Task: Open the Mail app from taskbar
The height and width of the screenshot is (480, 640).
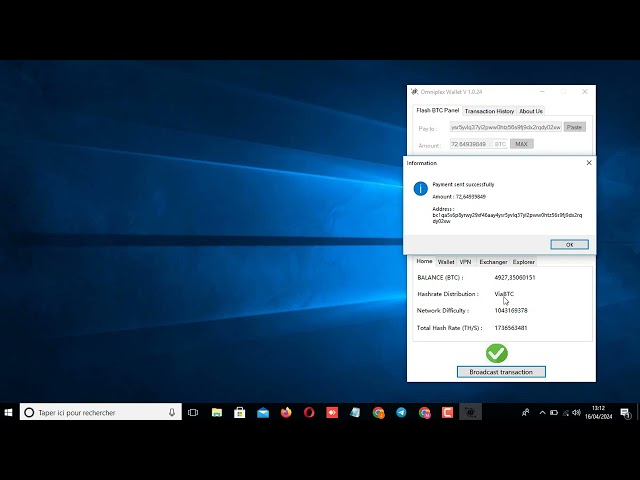Action: [x=263, y=413]
